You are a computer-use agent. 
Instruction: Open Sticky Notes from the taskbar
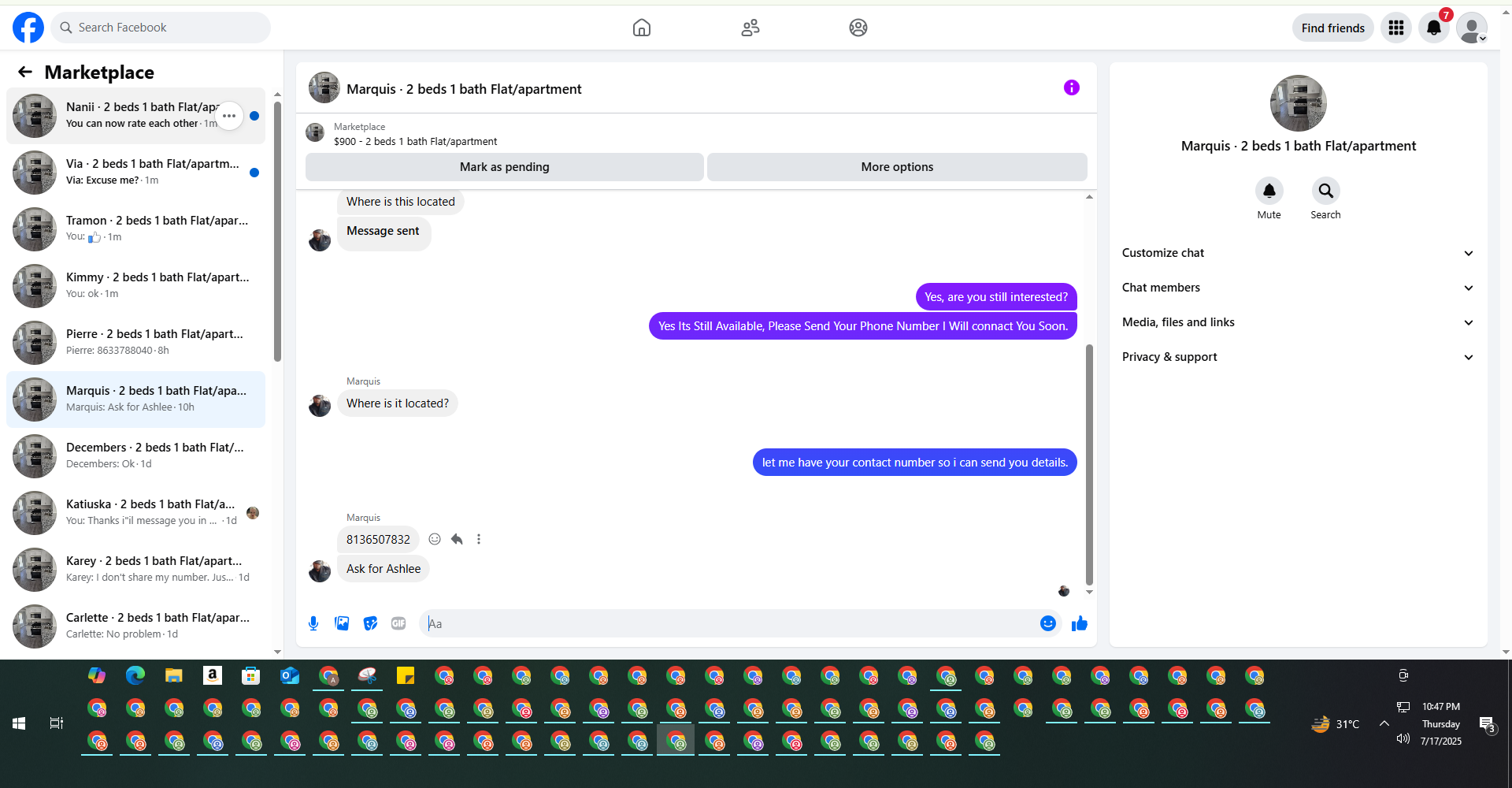click(x=406, y=675)
